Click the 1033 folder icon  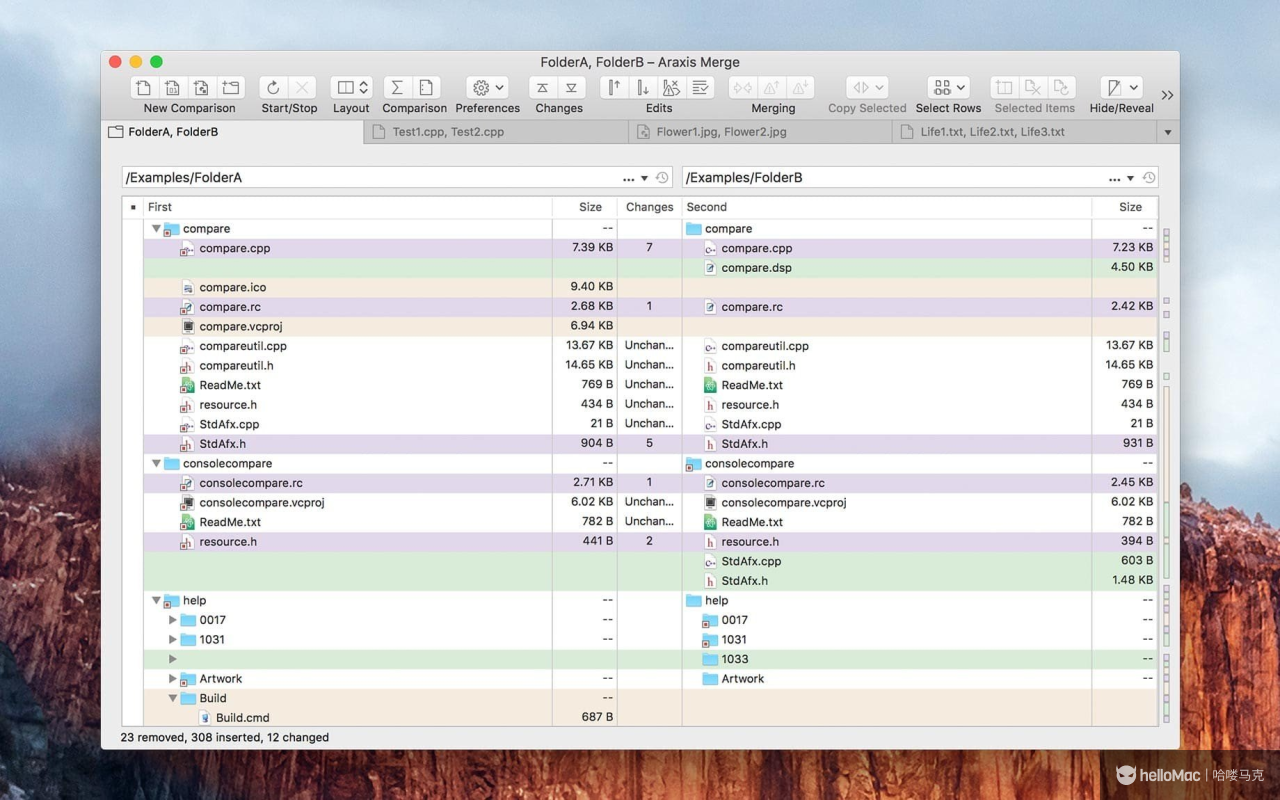(x=710, y=659)
